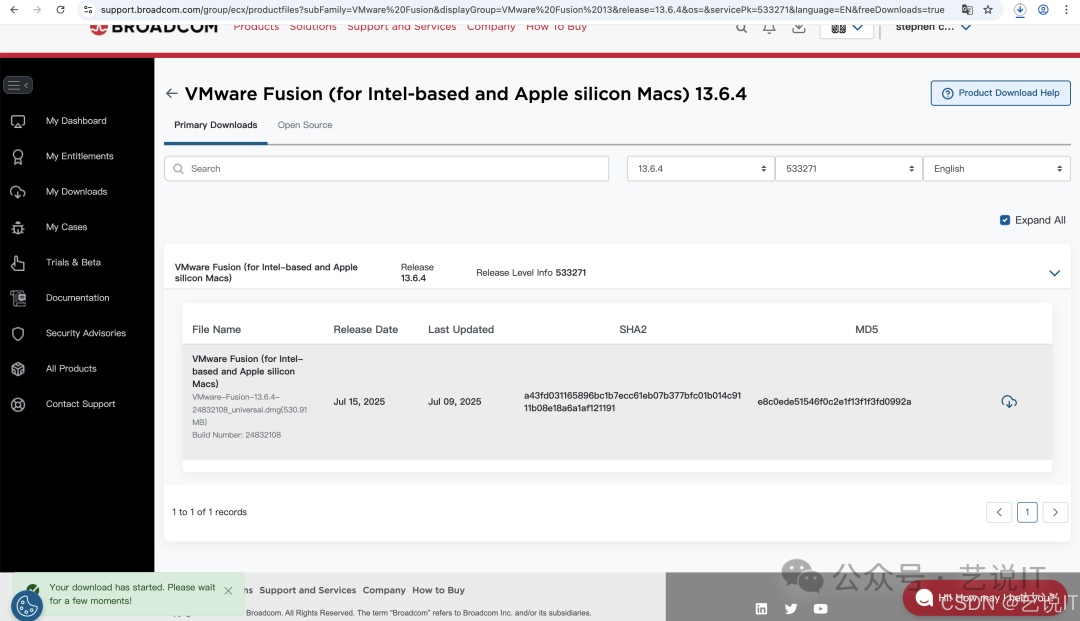Select the Primary Downloads tab
1080x621 pixels.
[x=215, y=125]
